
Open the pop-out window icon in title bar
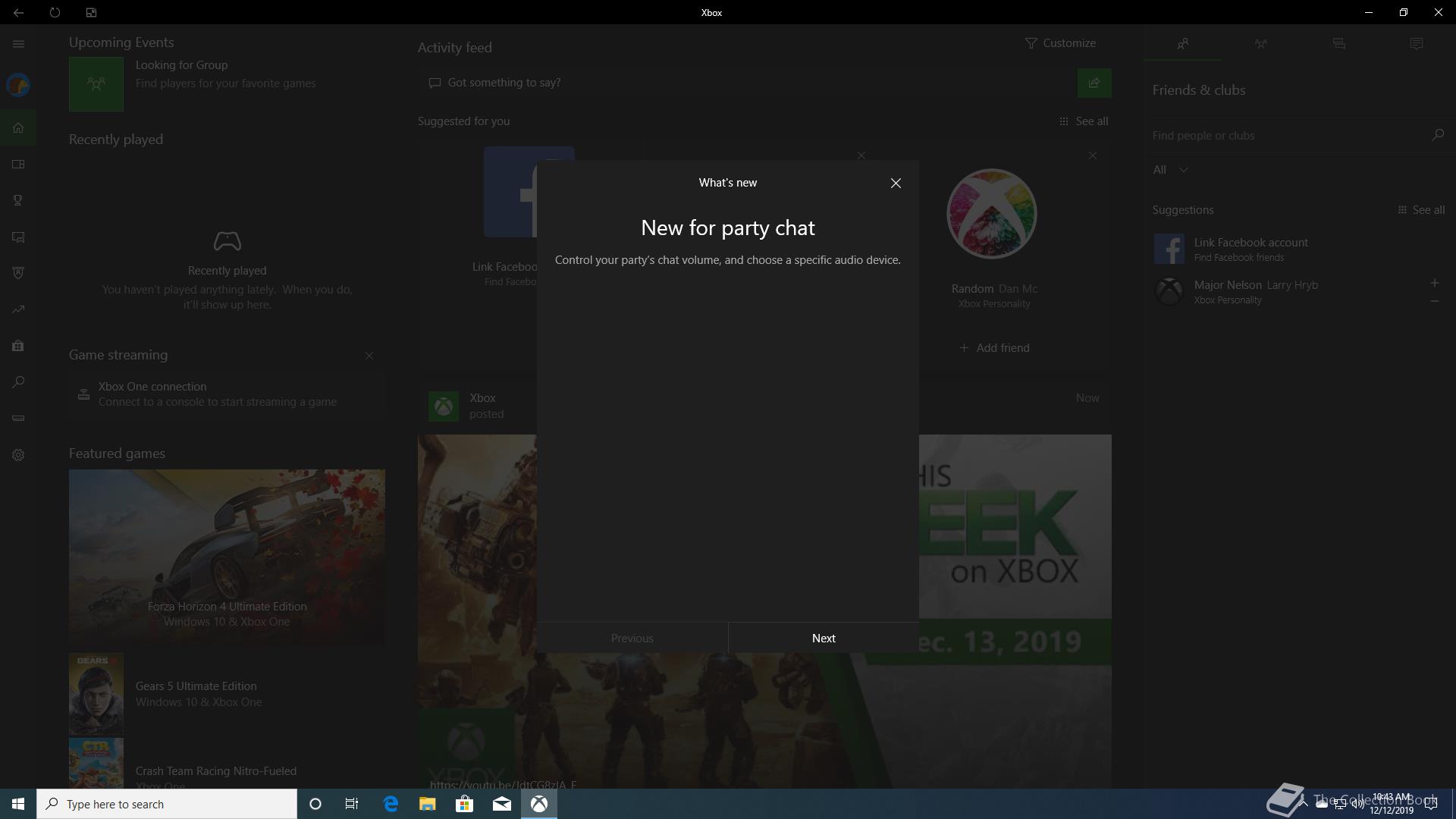91,12
